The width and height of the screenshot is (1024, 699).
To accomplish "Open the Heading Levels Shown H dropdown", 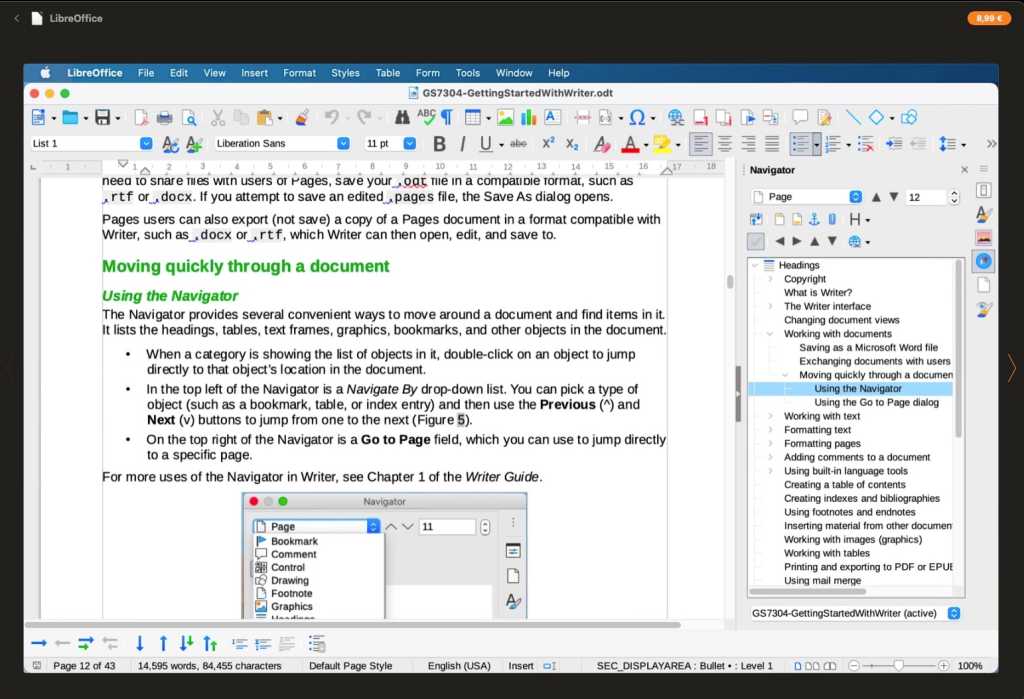I will coord(859,219).
